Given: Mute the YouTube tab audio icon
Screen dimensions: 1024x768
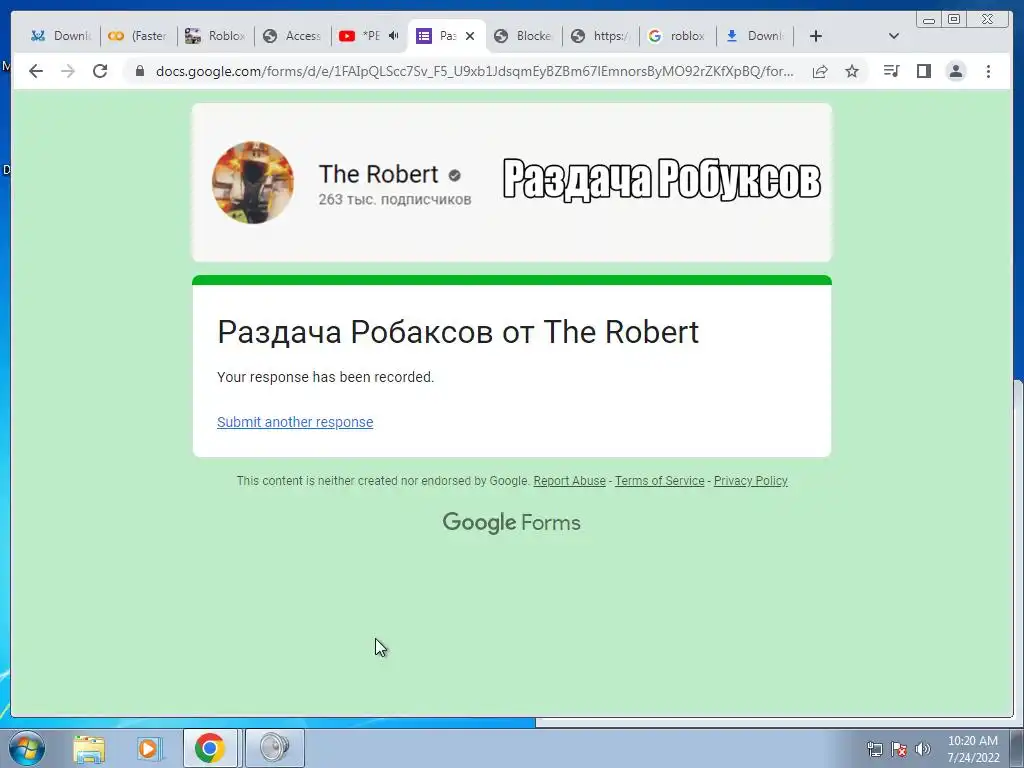Looking at the screenshot, I should (x=393, y=36).
